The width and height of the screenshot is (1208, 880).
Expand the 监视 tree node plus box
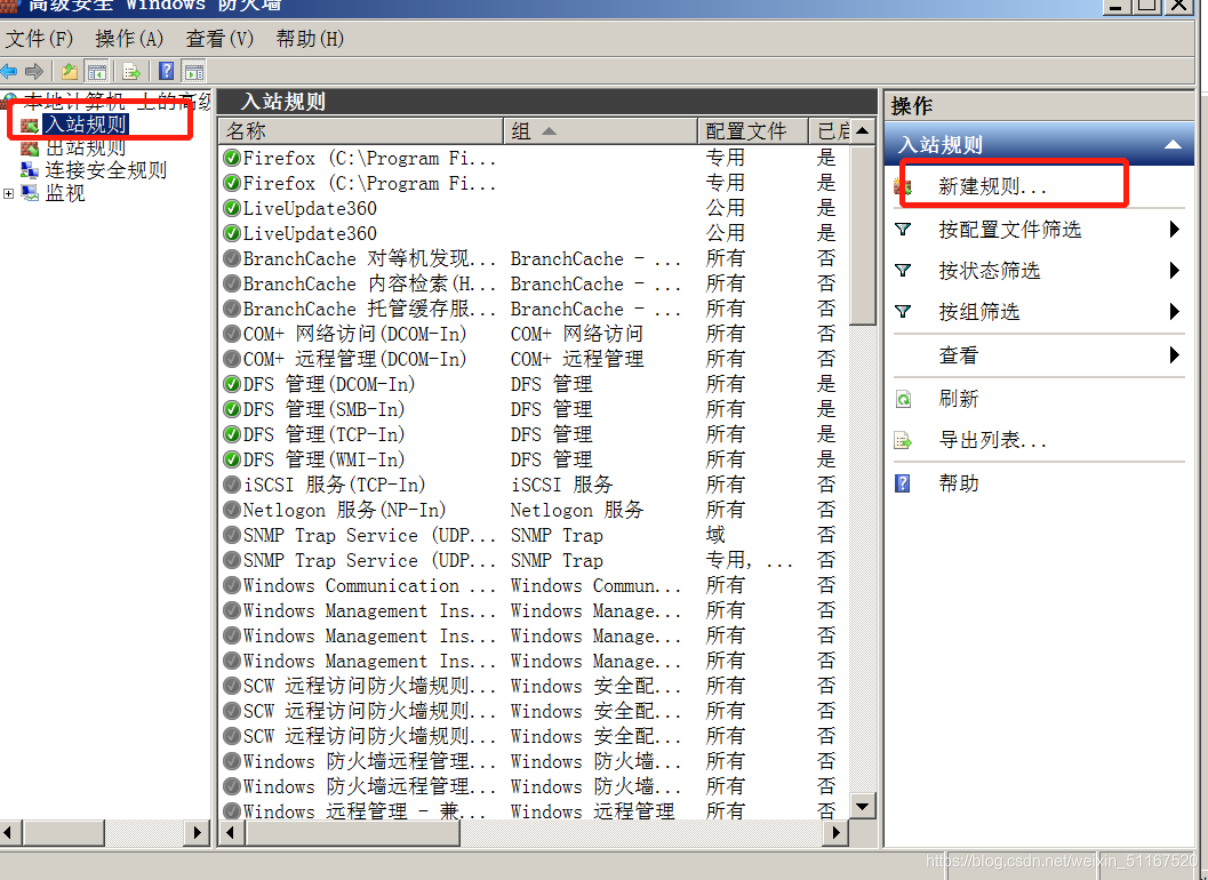pyautogui.click(x=9, y=193)
